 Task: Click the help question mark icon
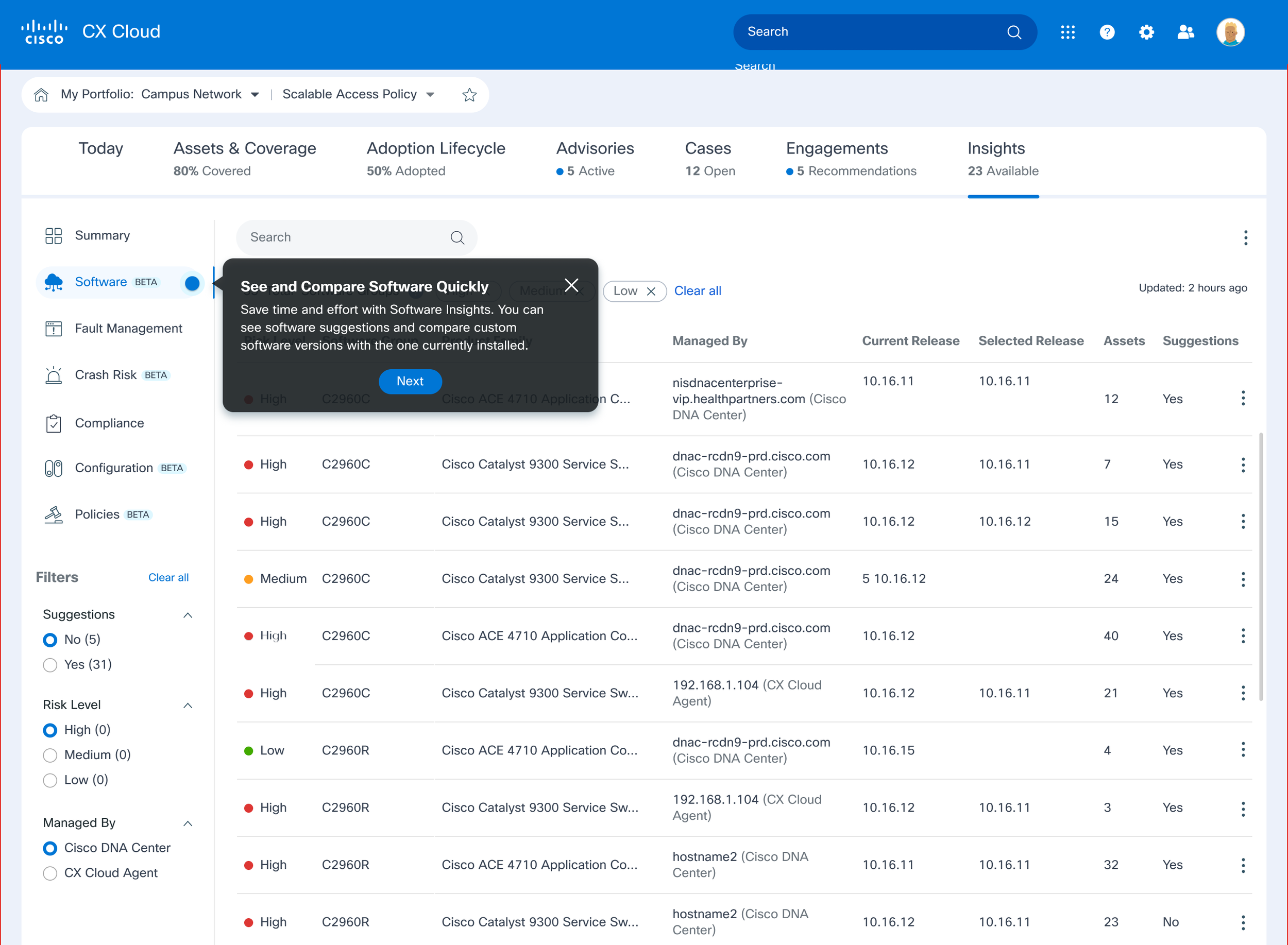1107,32
